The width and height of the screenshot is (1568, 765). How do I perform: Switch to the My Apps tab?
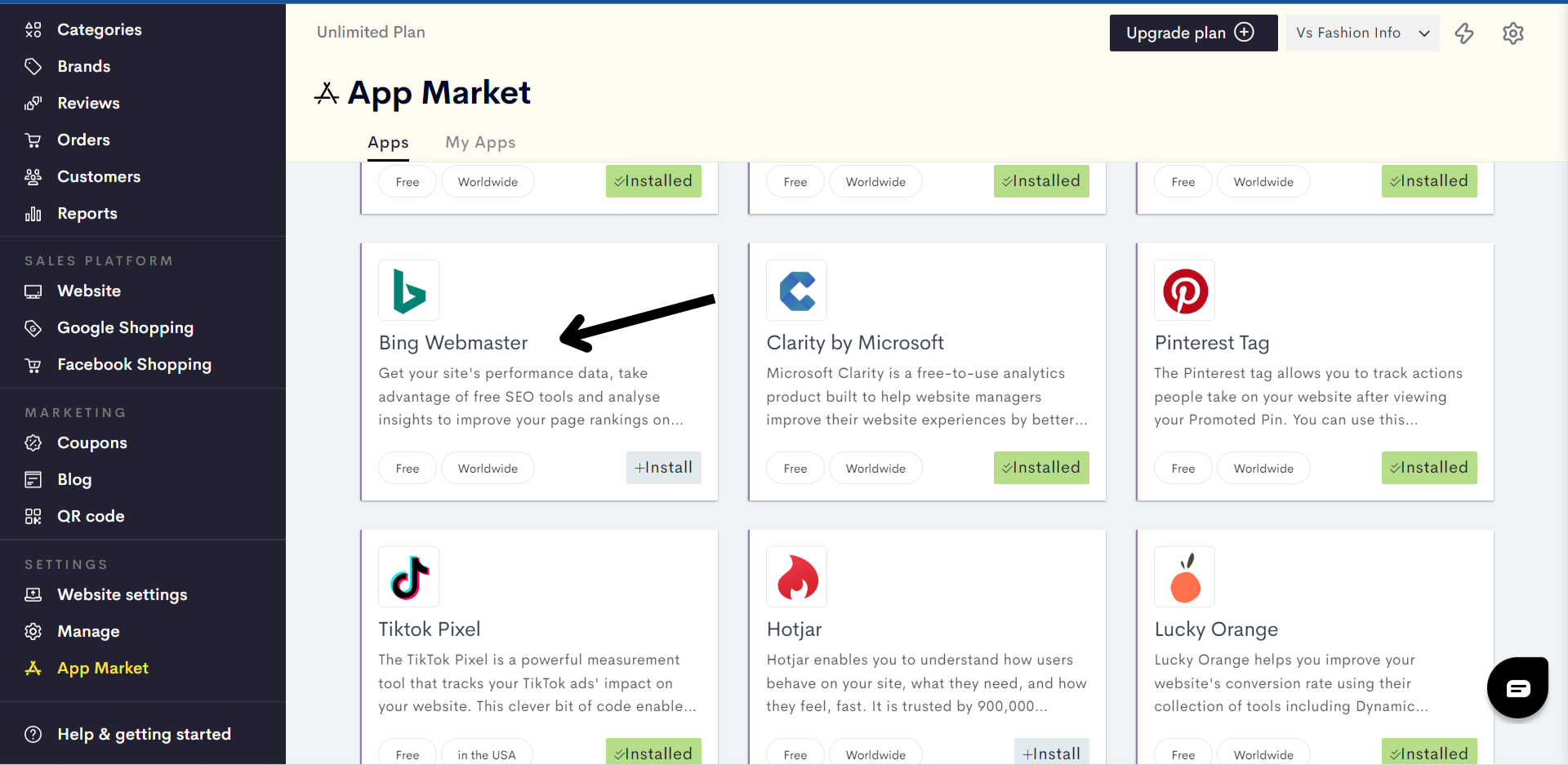tap(480, 143)
